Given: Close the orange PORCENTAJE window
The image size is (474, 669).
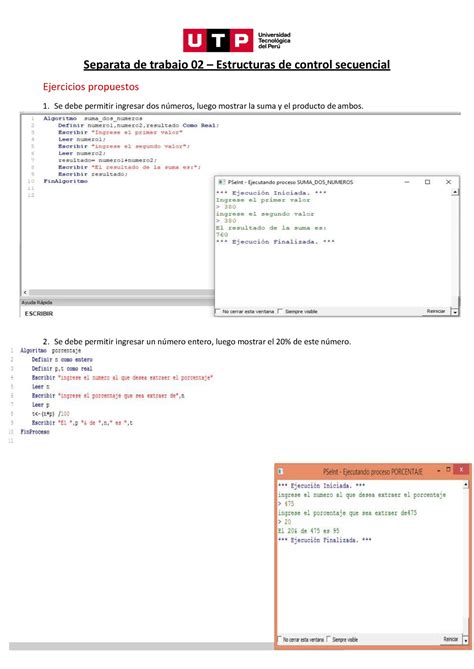Looking at the screenshot, I should pyautogui.click(x=461, y=470).
